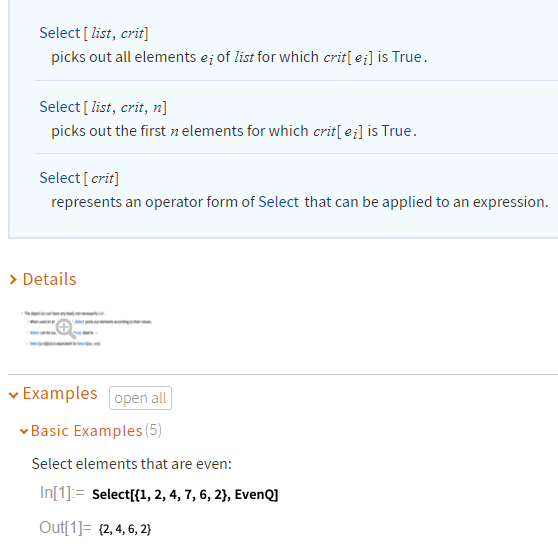Click the Examples heading text

(60, 394)
